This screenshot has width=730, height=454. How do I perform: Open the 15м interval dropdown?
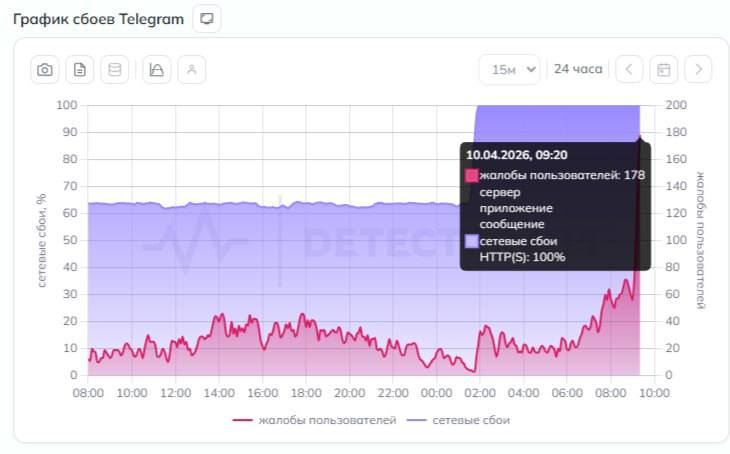pos(510,70)
